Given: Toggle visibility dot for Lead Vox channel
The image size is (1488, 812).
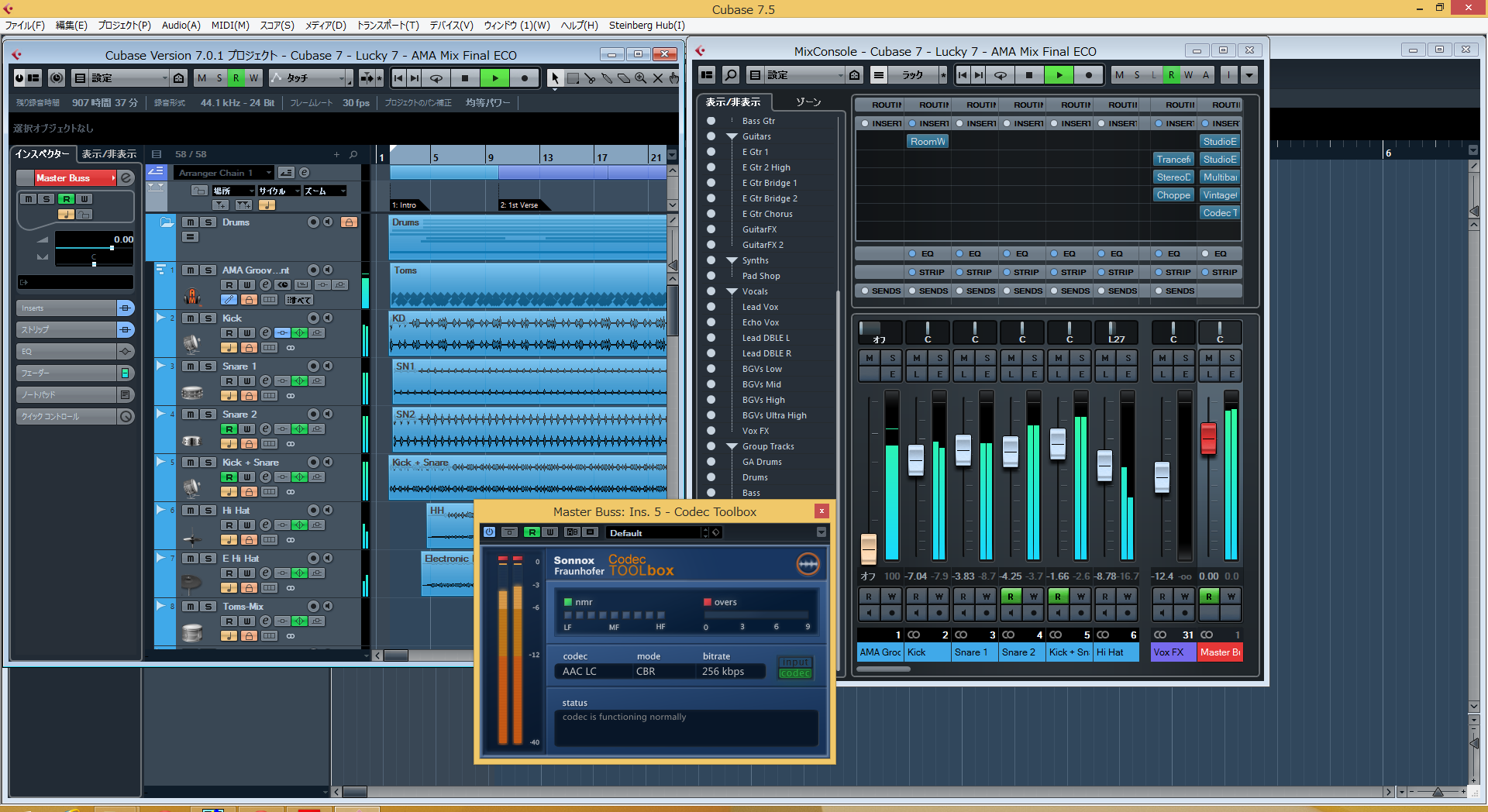Looking at the screenshot, I should (x=711, y=307).
